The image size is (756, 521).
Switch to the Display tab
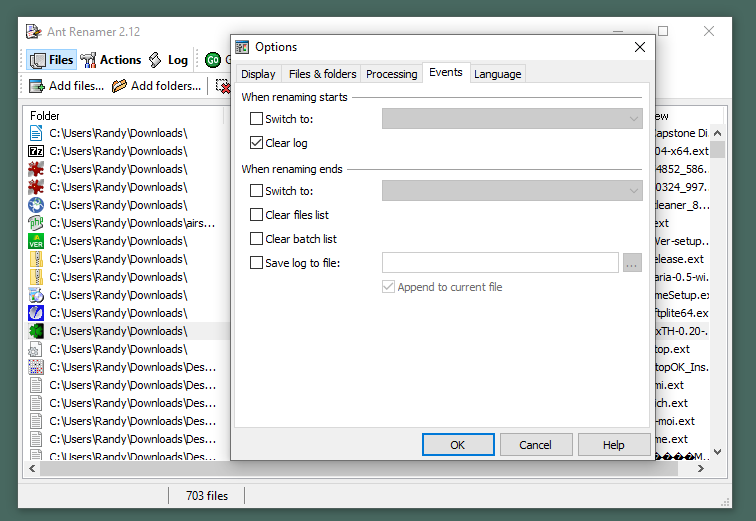coord(258,74)
